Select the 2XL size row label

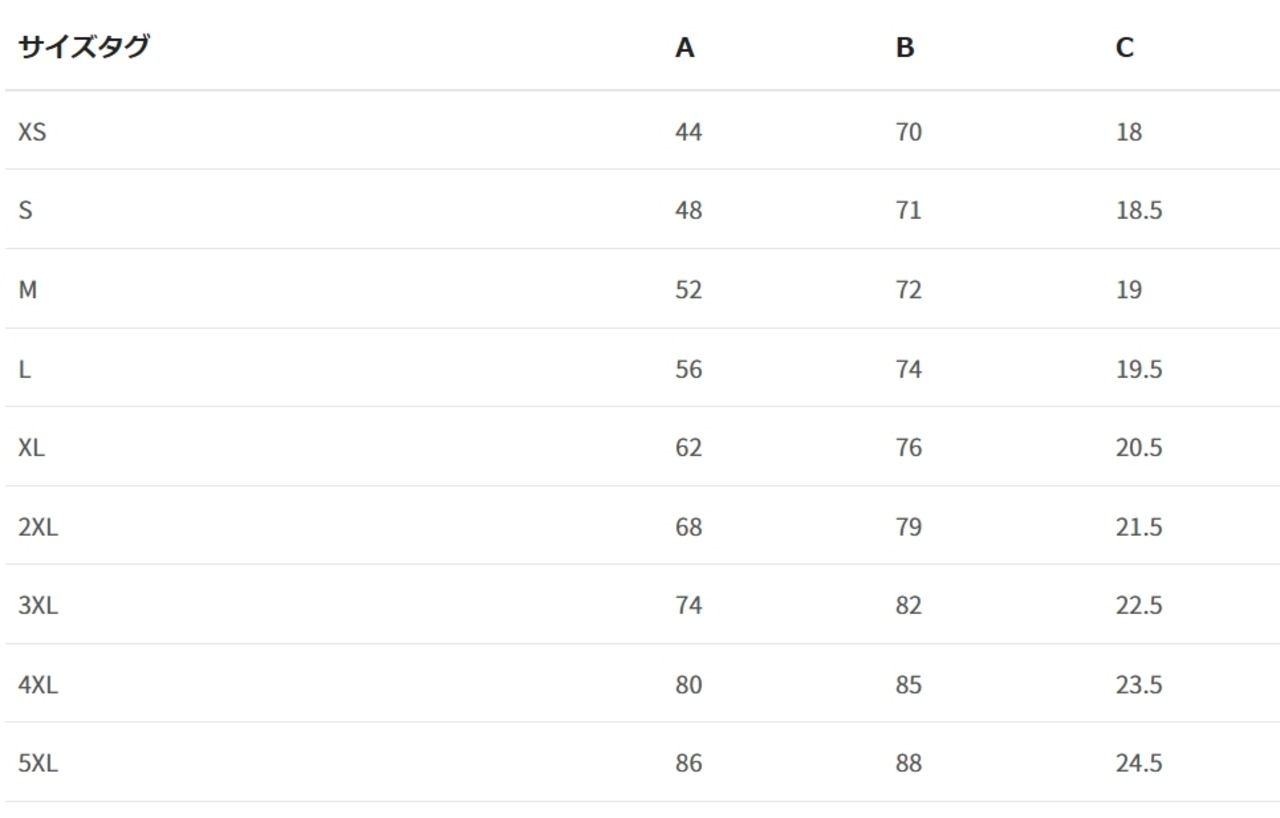pos(38,527)
